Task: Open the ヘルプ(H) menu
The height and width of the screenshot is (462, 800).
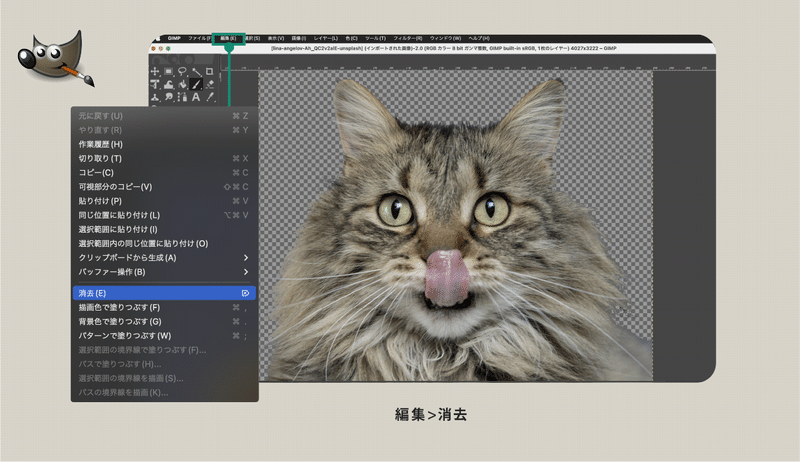Action: 479,38
